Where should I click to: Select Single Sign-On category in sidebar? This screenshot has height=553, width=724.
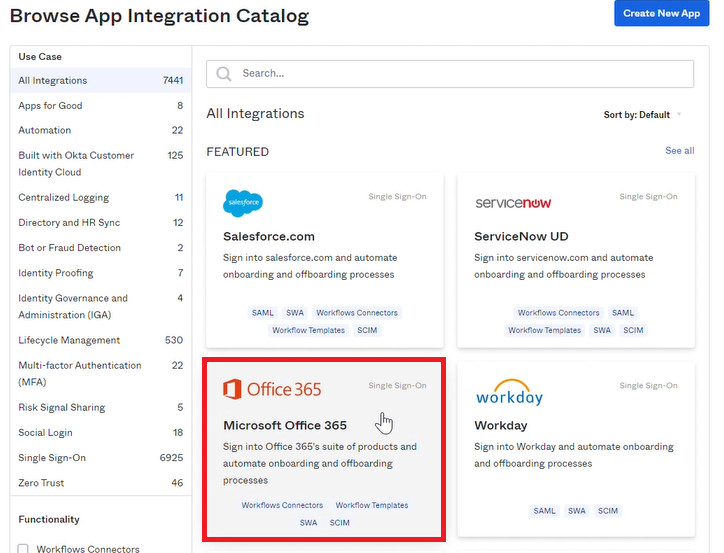(x=101, y=457)
